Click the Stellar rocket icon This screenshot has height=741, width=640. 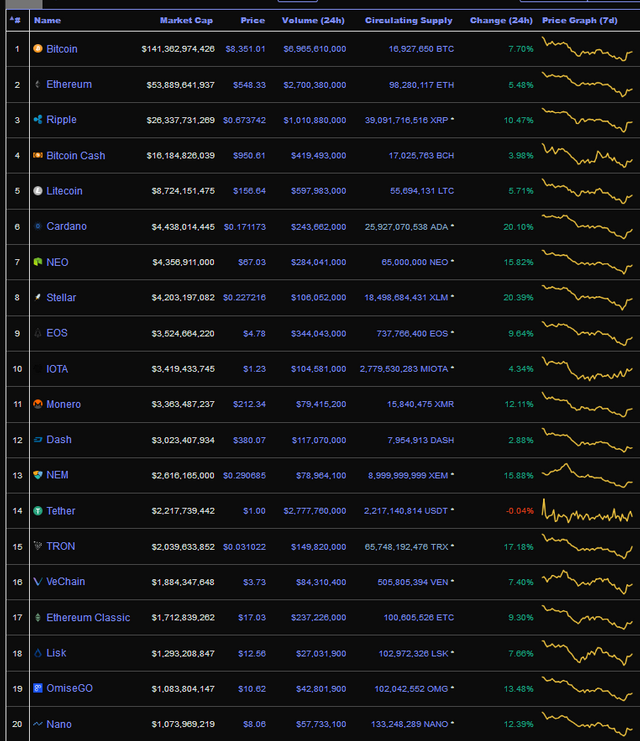38,297
